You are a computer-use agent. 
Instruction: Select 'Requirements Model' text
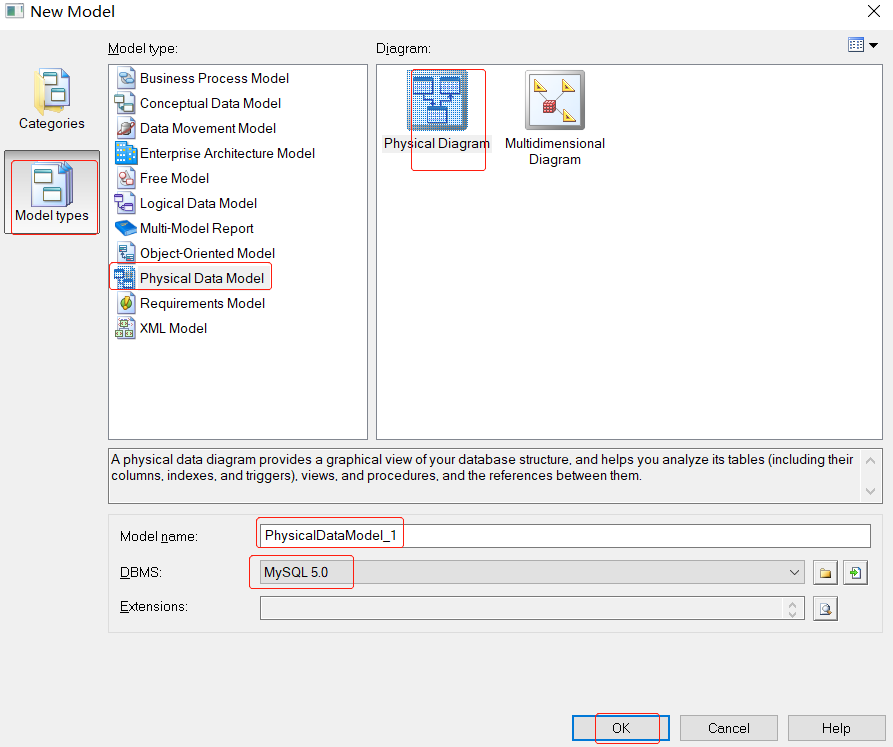[202, 303]
